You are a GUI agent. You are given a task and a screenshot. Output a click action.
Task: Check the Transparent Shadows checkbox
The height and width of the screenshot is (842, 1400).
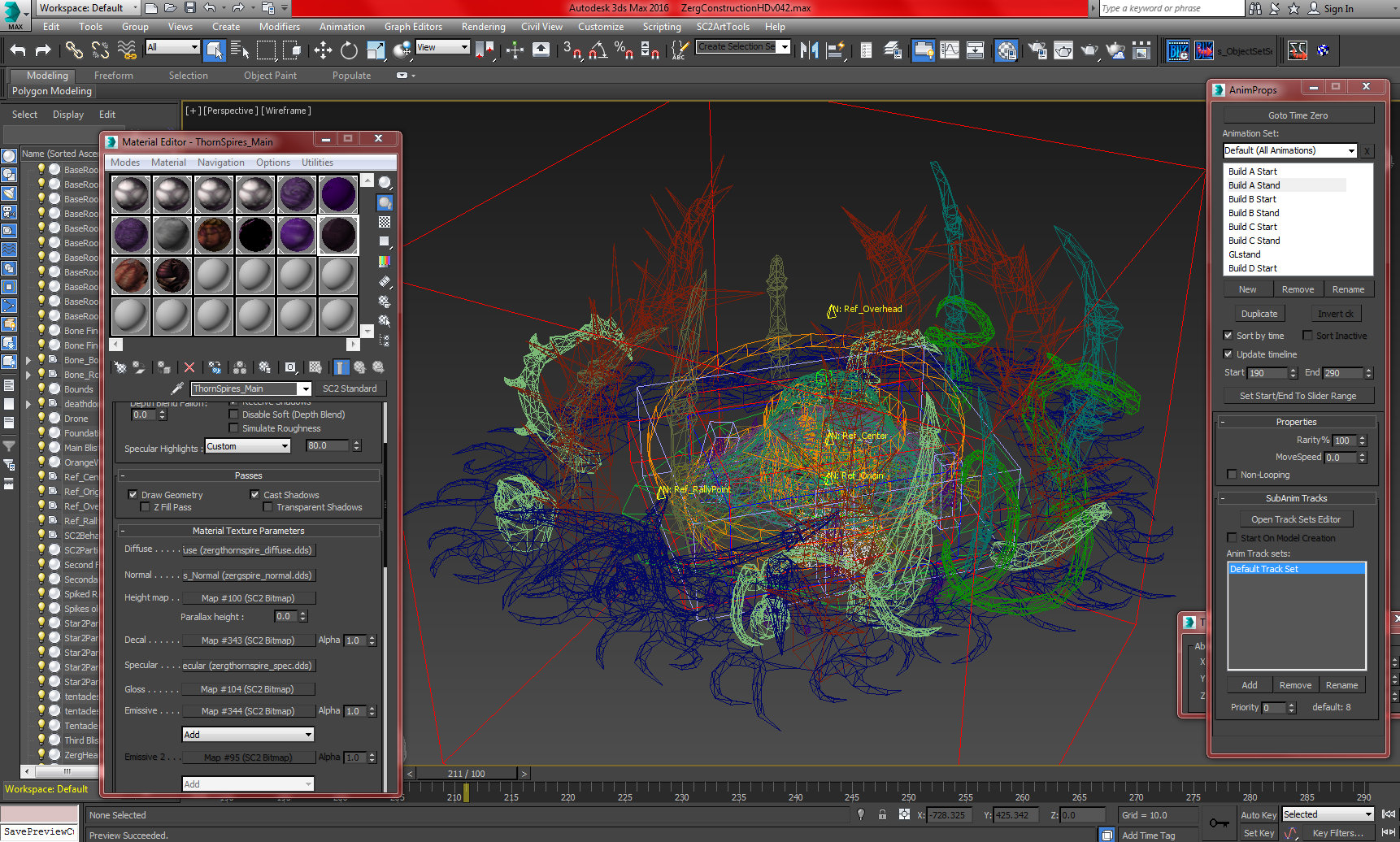(x=267, y=507)
